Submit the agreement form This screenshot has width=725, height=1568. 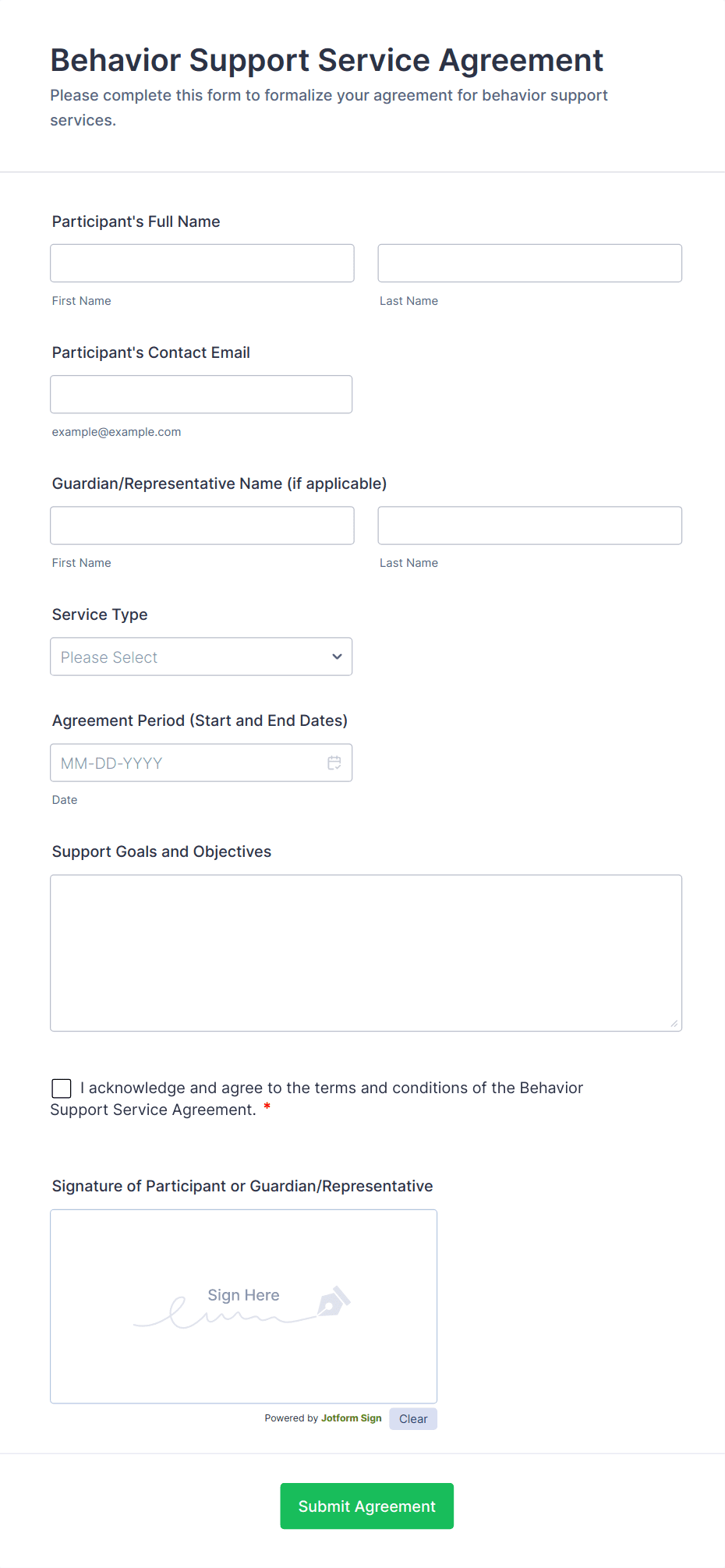[x=367, y=1506]
